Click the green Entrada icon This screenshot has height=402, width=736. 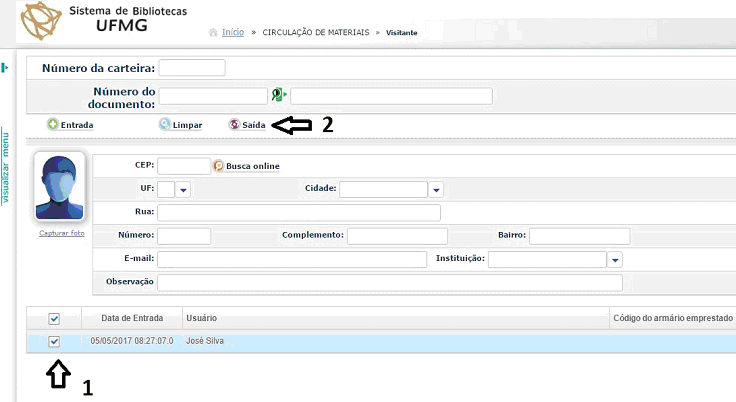[52, 125]
